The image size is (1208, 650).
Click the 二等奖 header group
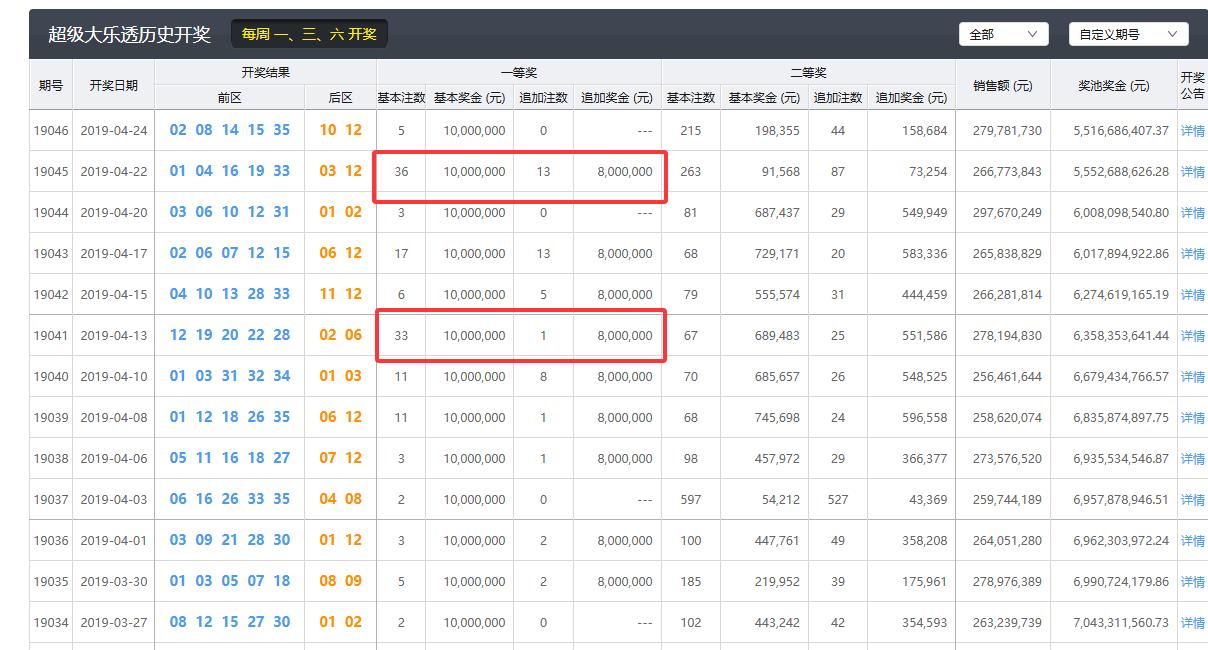(x=809, y=72)
